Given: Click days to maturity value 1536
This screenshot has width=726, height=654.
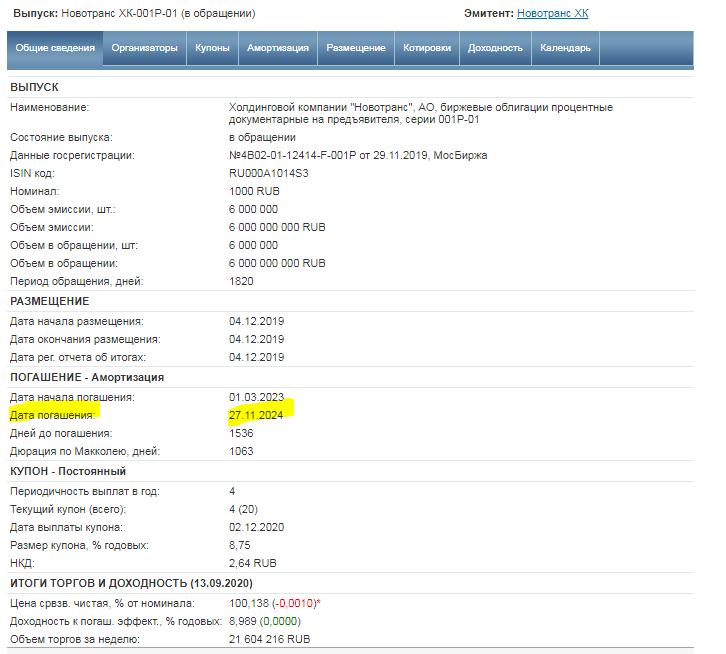Looking at the screenshot, I should pos(241,433).
